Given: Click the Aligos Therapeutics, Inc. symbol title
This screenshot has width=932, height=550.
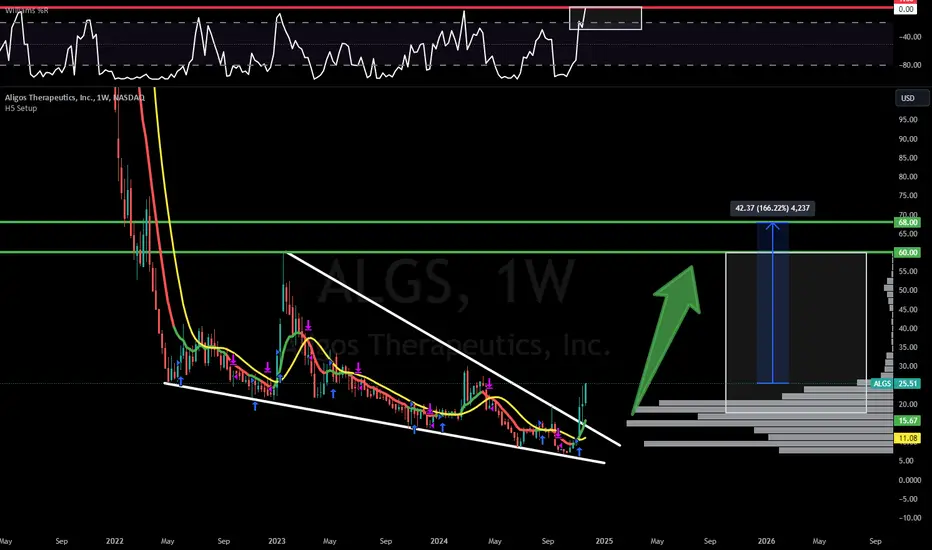Looking at the screenshot, I should [x=75, y=98].
